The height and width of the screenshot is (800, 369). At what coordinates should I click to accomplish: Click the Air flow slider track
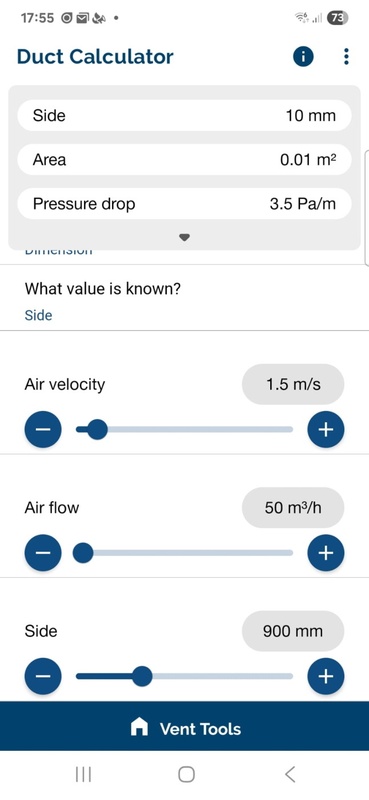tap(184, 553)
